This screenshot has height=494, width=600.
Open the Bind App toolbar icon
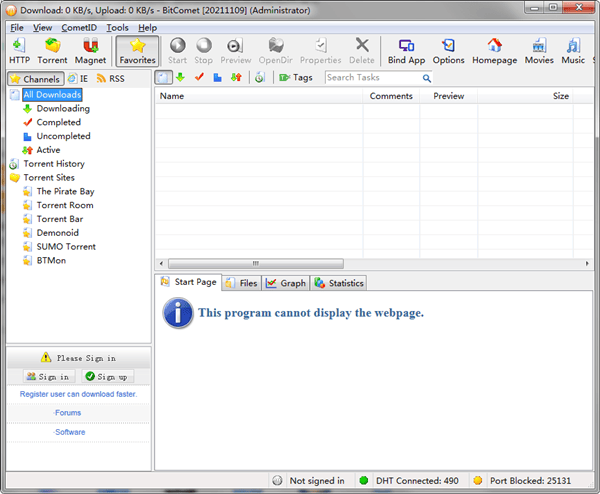click(406, 52)
